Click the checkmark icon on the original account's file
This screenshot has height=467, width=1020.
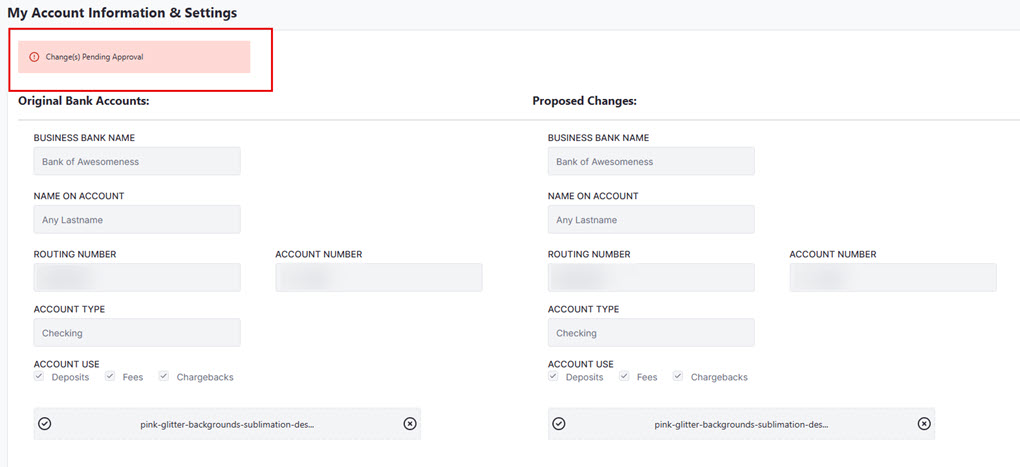click(x=45, y=424)
